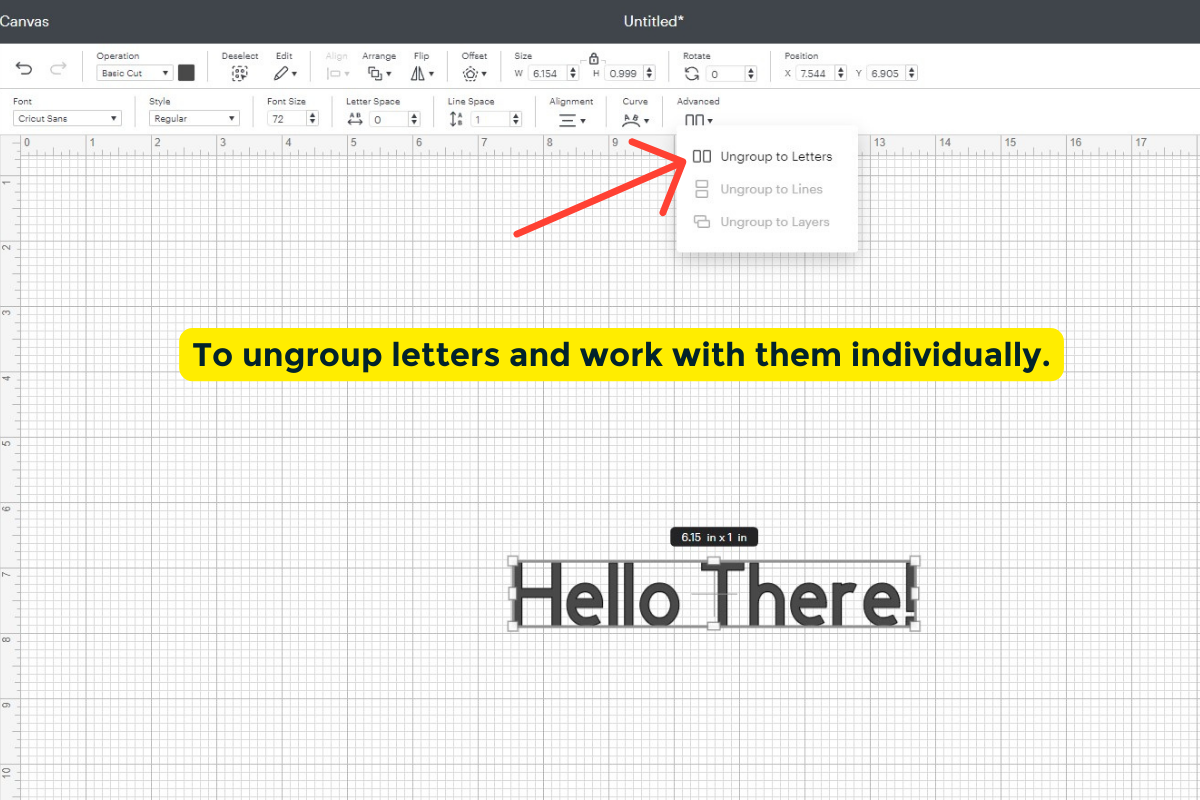The height and width of the screenshot is (800, 1200).
Task: Adjust the Line Space stepper arrows
Action: (516, 119)
